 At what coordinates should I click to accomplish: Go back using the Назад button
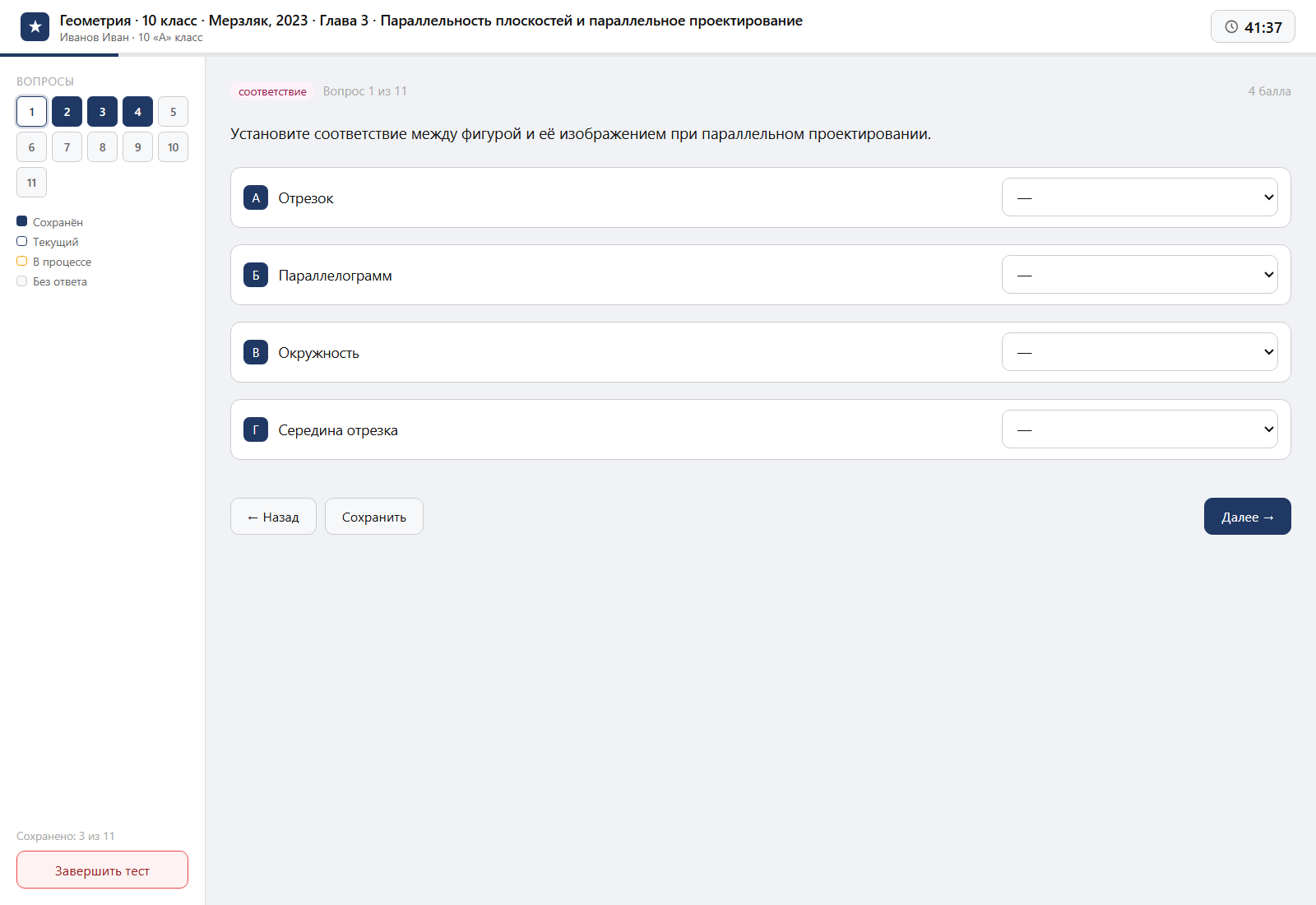pos(273,517)
